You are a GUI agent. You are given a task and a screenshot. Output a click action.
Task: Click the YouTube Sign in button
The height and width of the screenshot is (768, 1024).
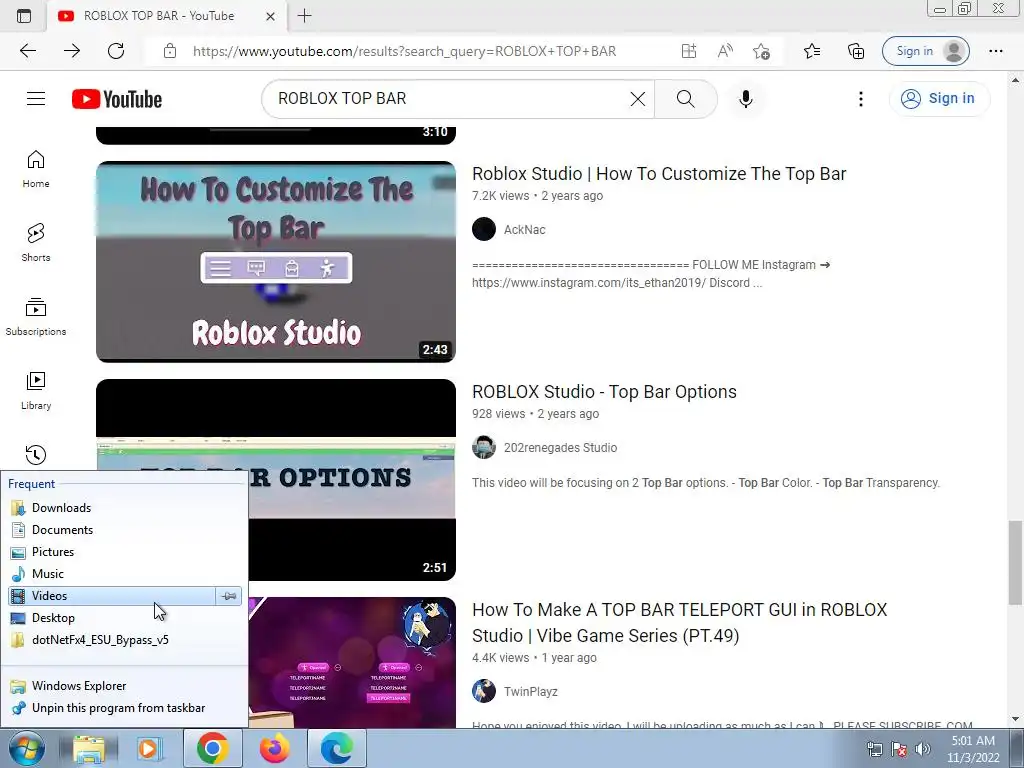[x=939, y=99]
